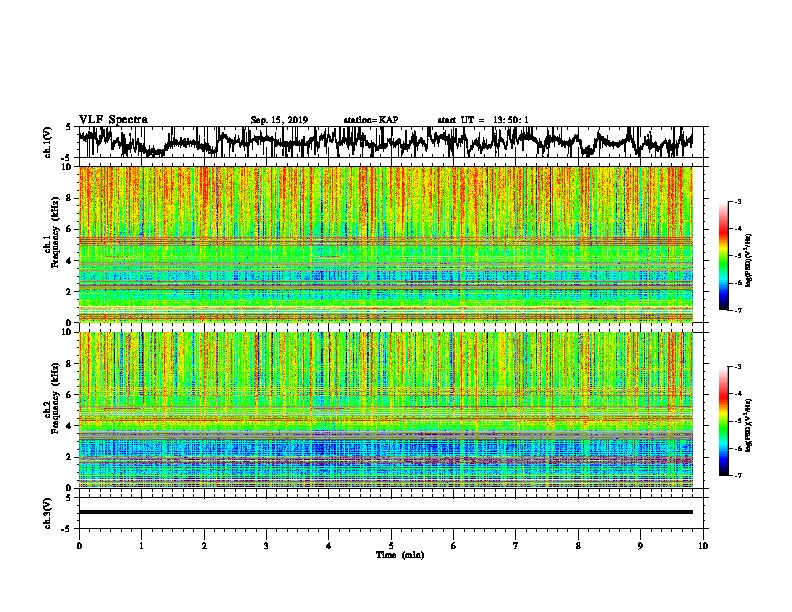Click the '-7' label on ch.2 colorbar

pyautogui.click(x=737, y=475)
